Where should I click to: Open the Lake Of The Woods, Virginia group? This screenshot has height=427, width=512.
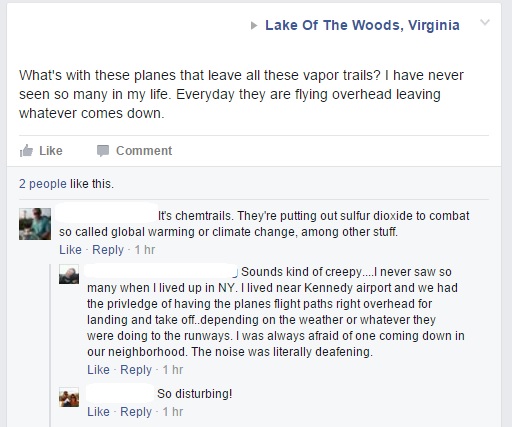[x=362, y=25]
